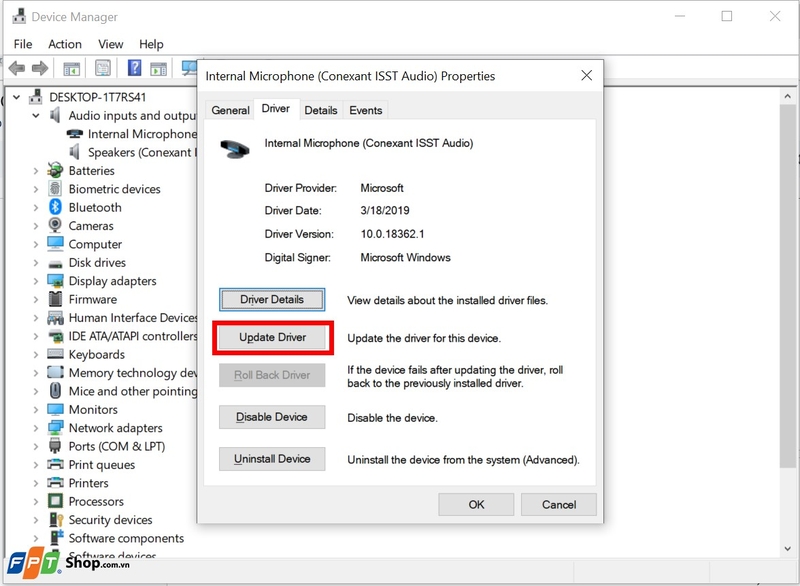The width and height of the screenshot is (800, 586).
Task: Switch to the Details tab
Action: (x=320, y=110)
